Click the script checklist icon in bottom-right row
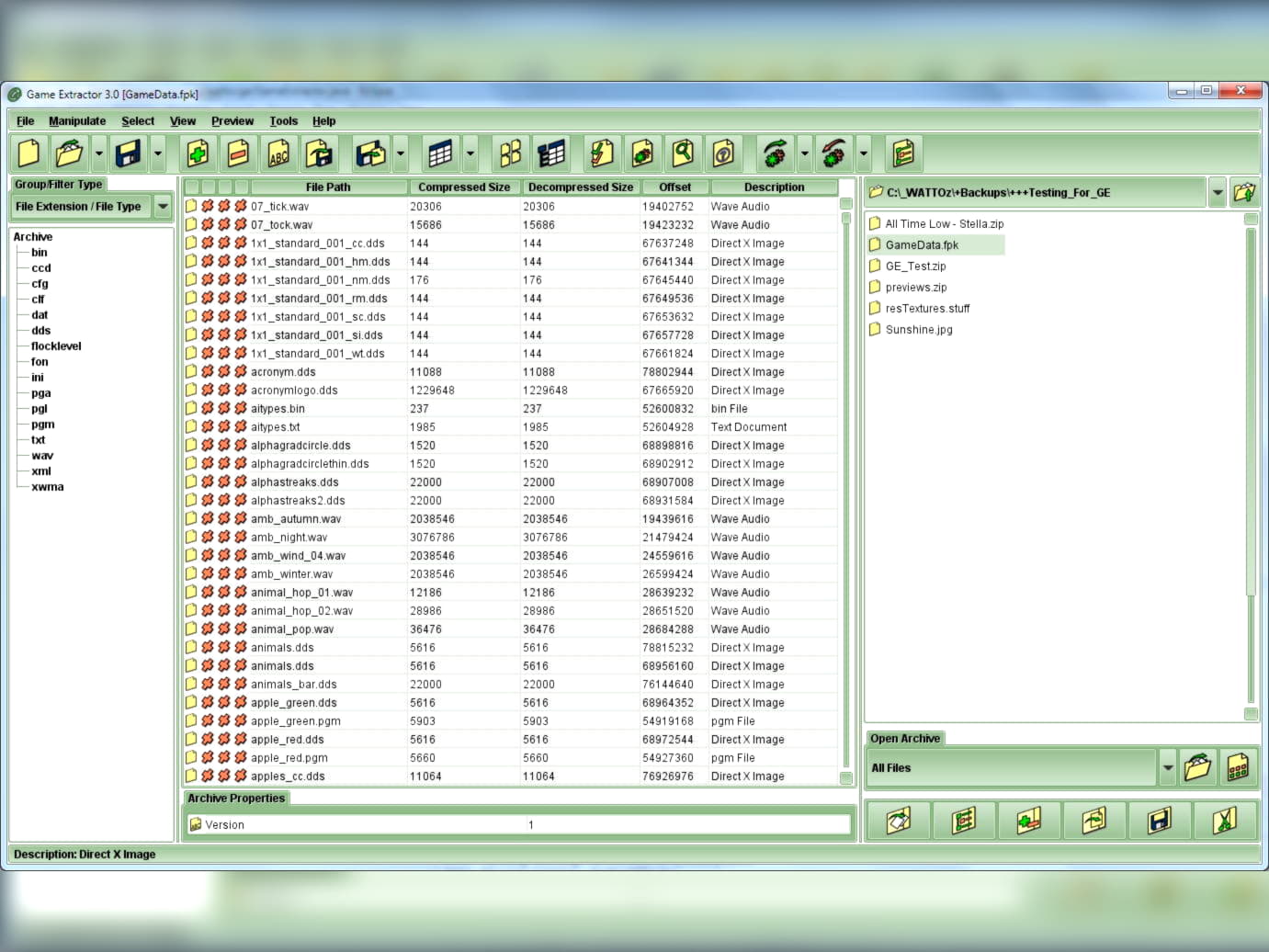This screenshot has width=1269, height=952. pyautogui.click(x=963, y=821)
